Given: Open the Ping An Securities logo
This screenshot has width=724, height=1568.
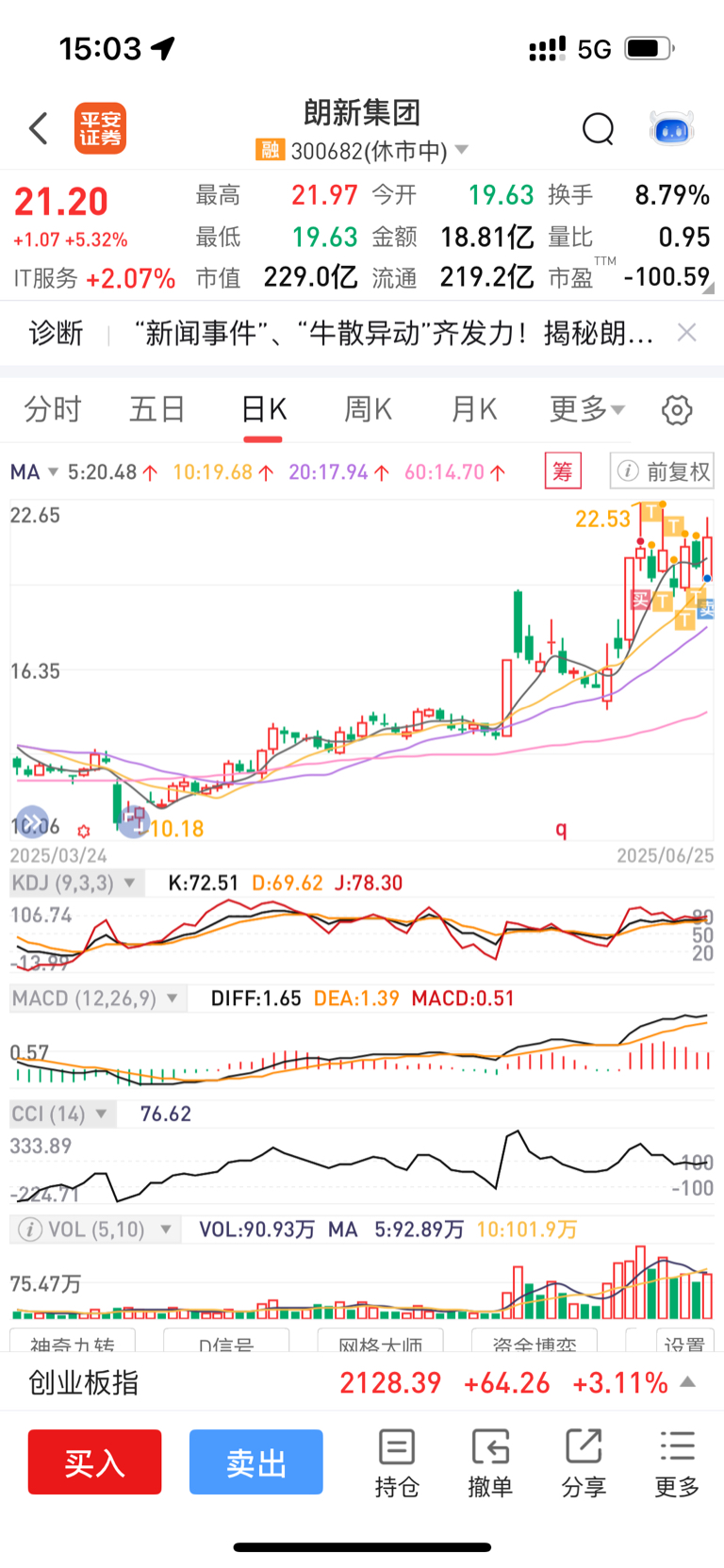Looking at the screenshot, I should [101, 128].
